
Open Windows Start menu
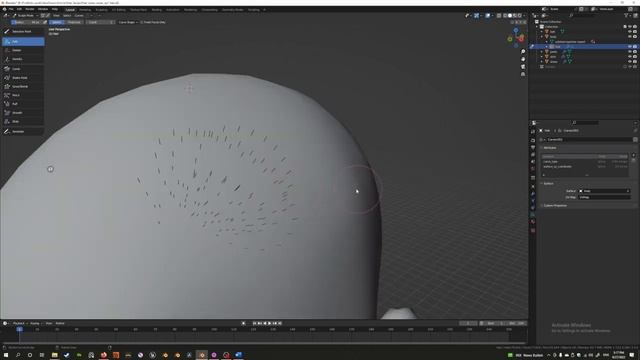[x=6, y=355]
